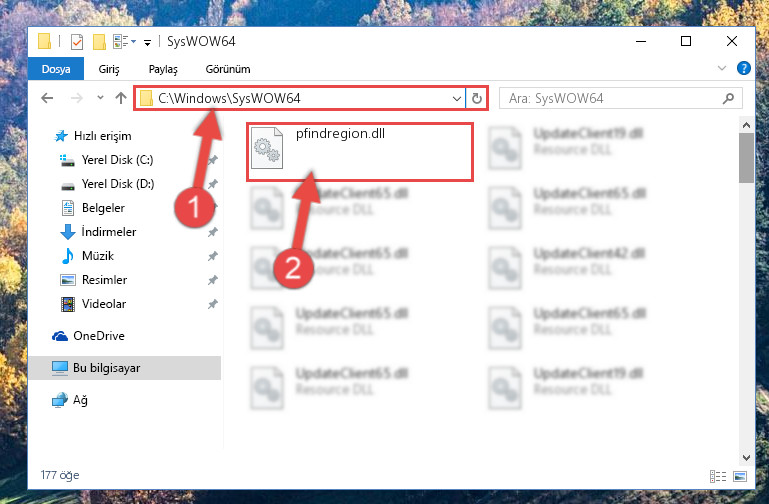769x504 pixels.
Task: Expand the address bar history dropdown
Action: click(x=457, y=99)
